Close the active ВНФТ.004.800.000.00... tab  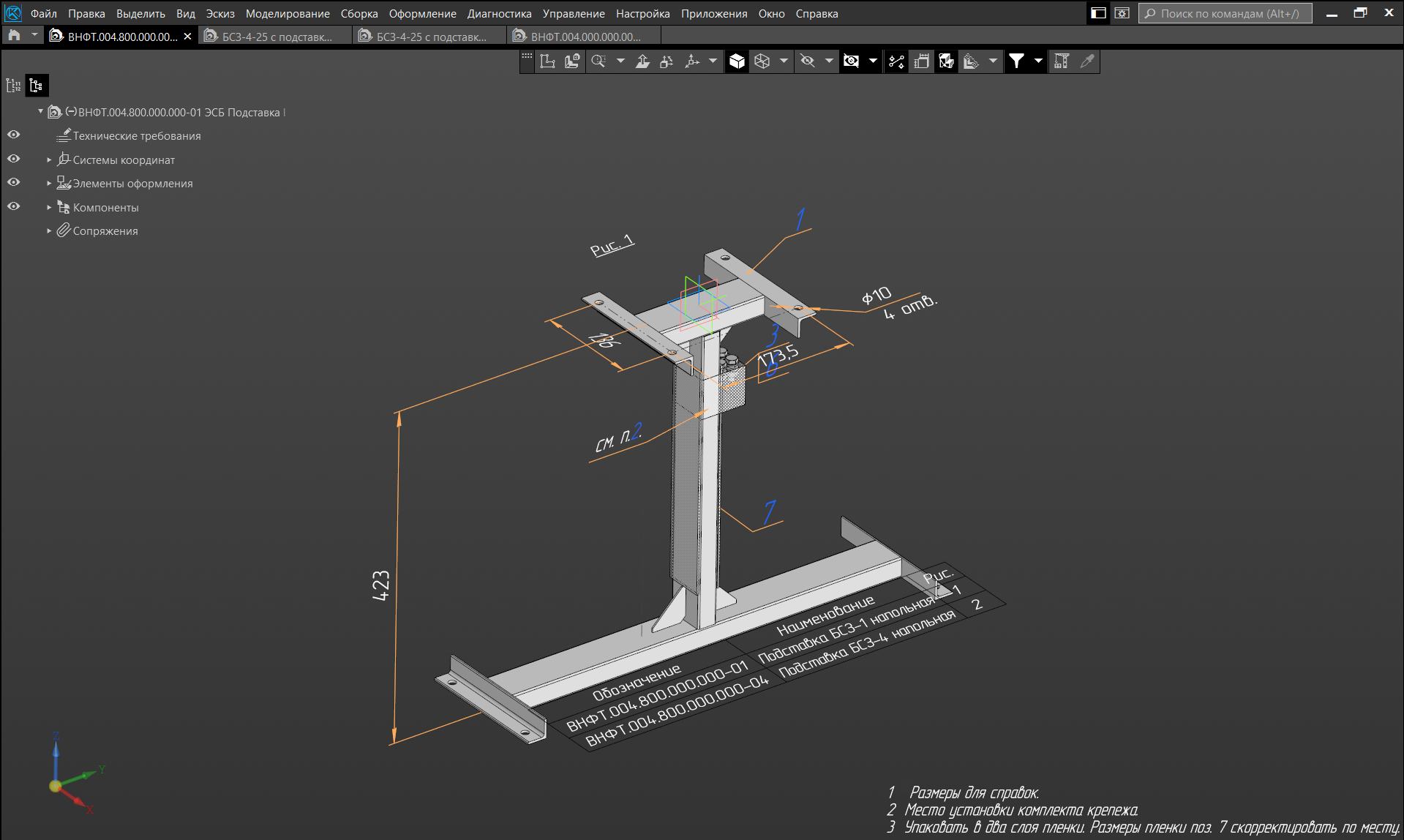(187, 37)
